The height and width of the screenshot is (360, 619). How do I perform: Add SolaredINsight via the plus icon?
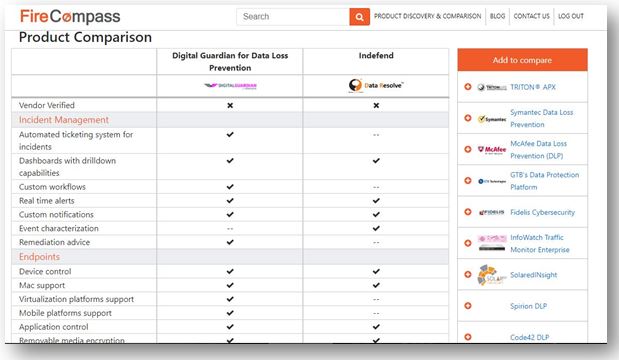click(x=468, y=274)
